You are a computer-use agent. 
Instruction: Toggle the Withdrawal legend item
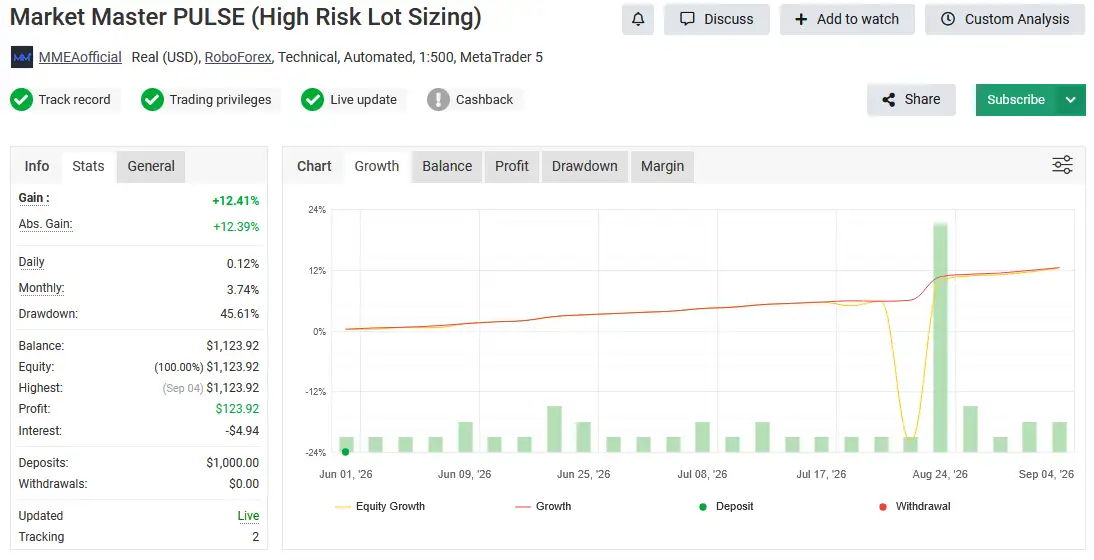click(x=915, y=506)
